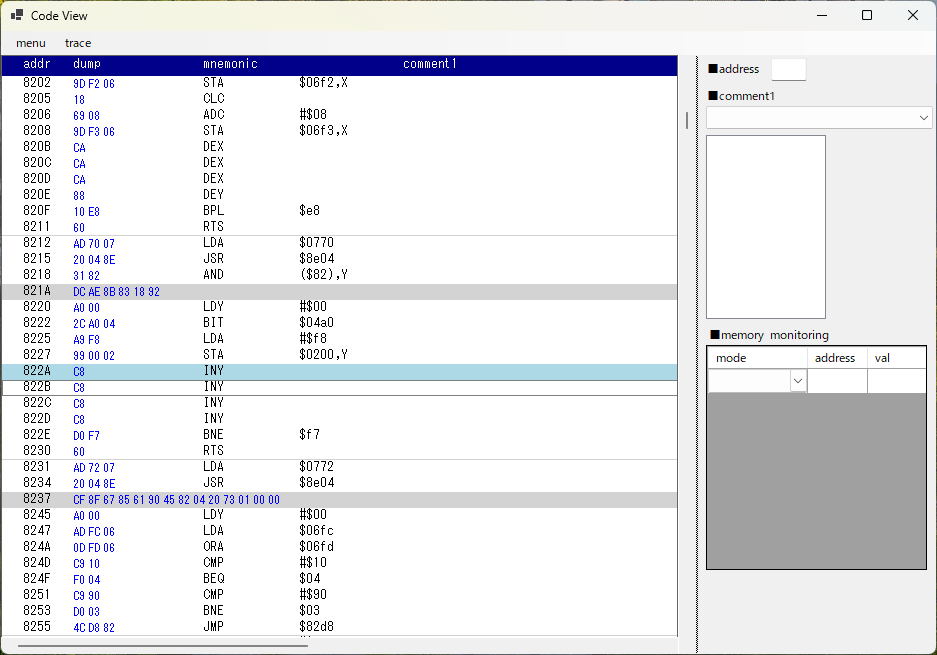Expand the comment1 combo box dropdown

923,118
